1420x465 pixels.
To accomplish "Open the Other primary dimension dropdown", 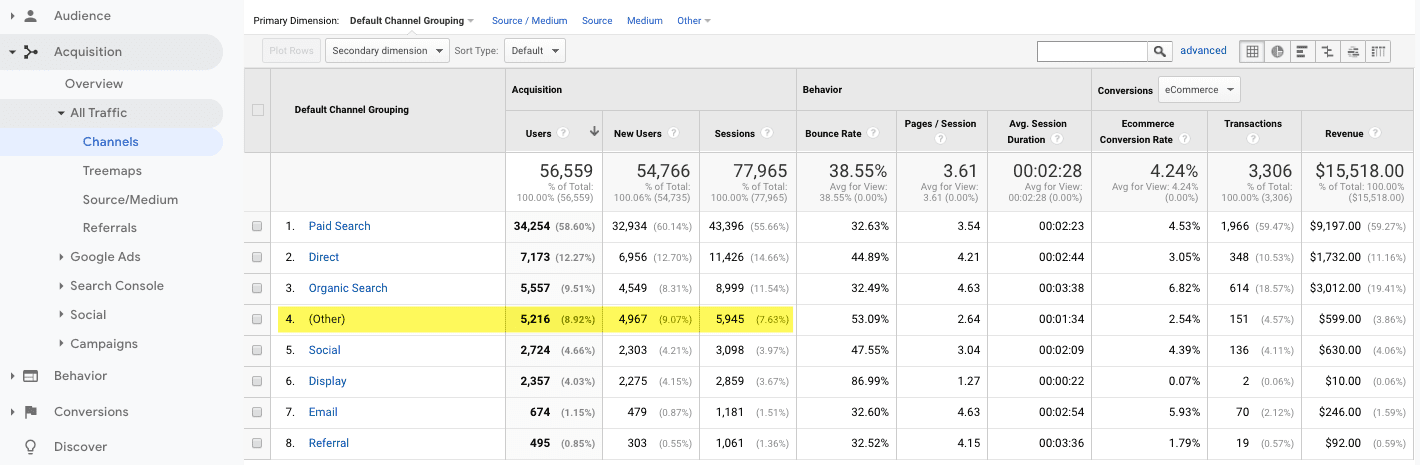I will [x=694, y=20].
